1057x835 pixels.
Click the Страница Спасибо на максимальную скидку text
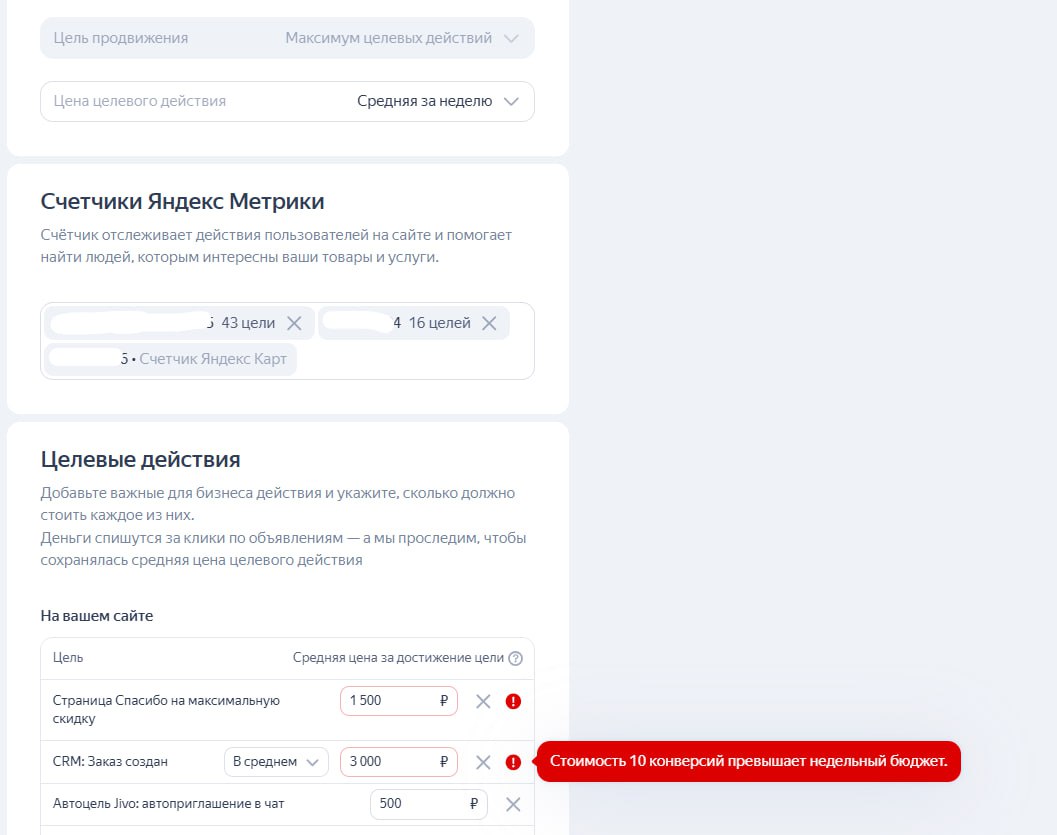pyautogui.click(x=166, y=710)
